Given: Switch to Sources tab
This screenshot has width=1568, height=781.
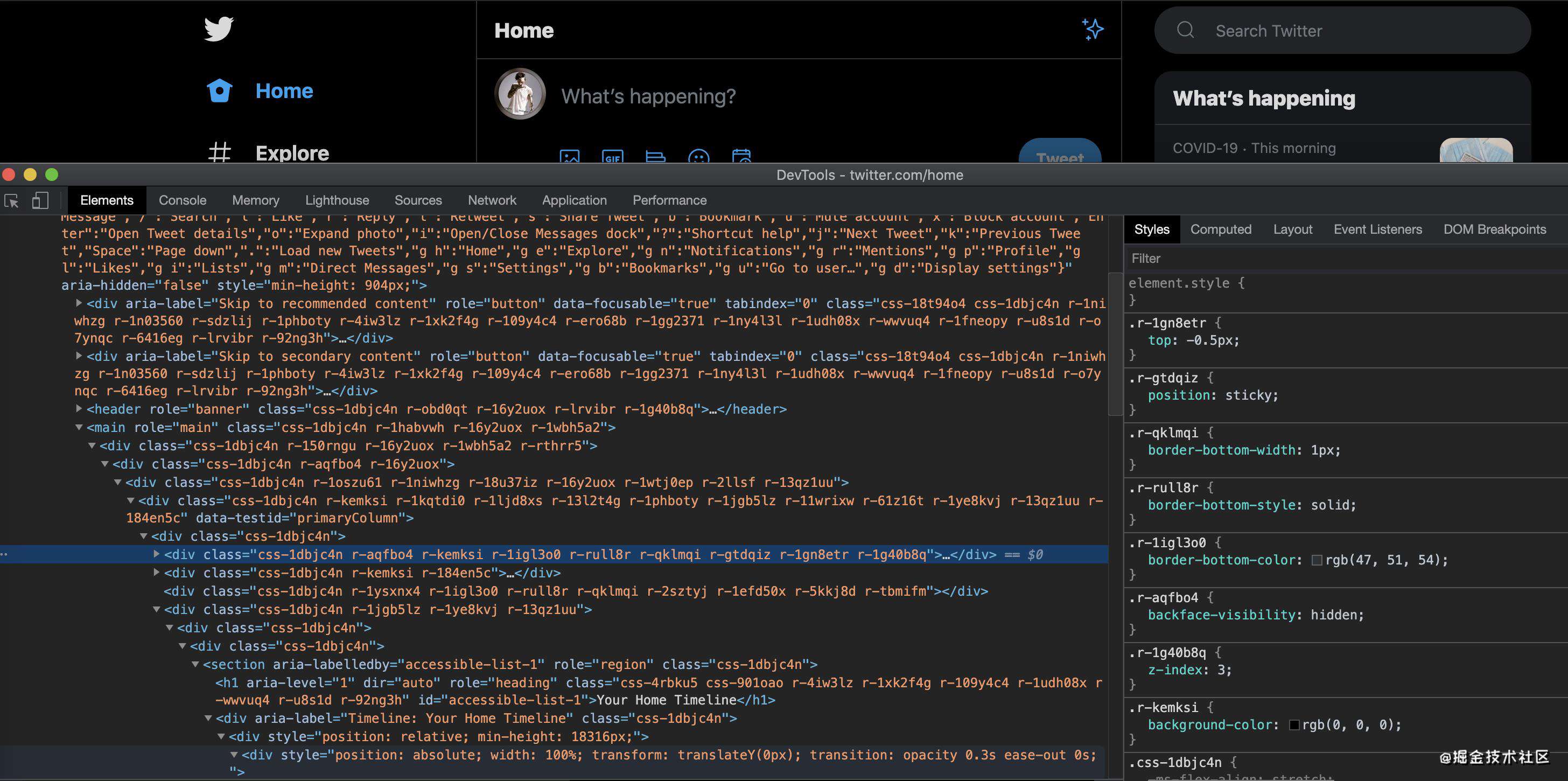Looking at the screenshot, I should coord(418,200).
